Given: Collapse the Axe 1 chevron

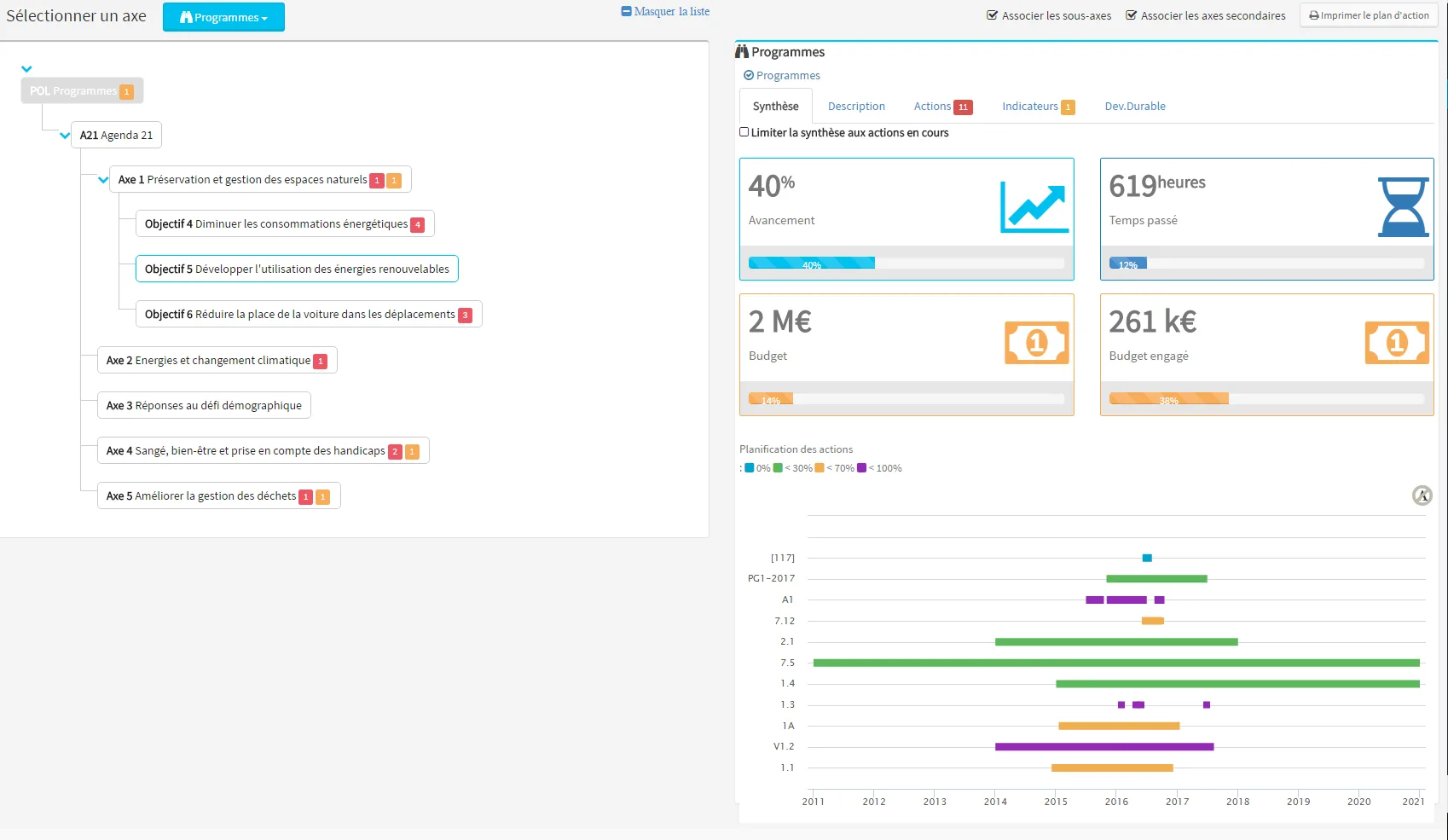Looking at the screenshot, I should 103,180.
